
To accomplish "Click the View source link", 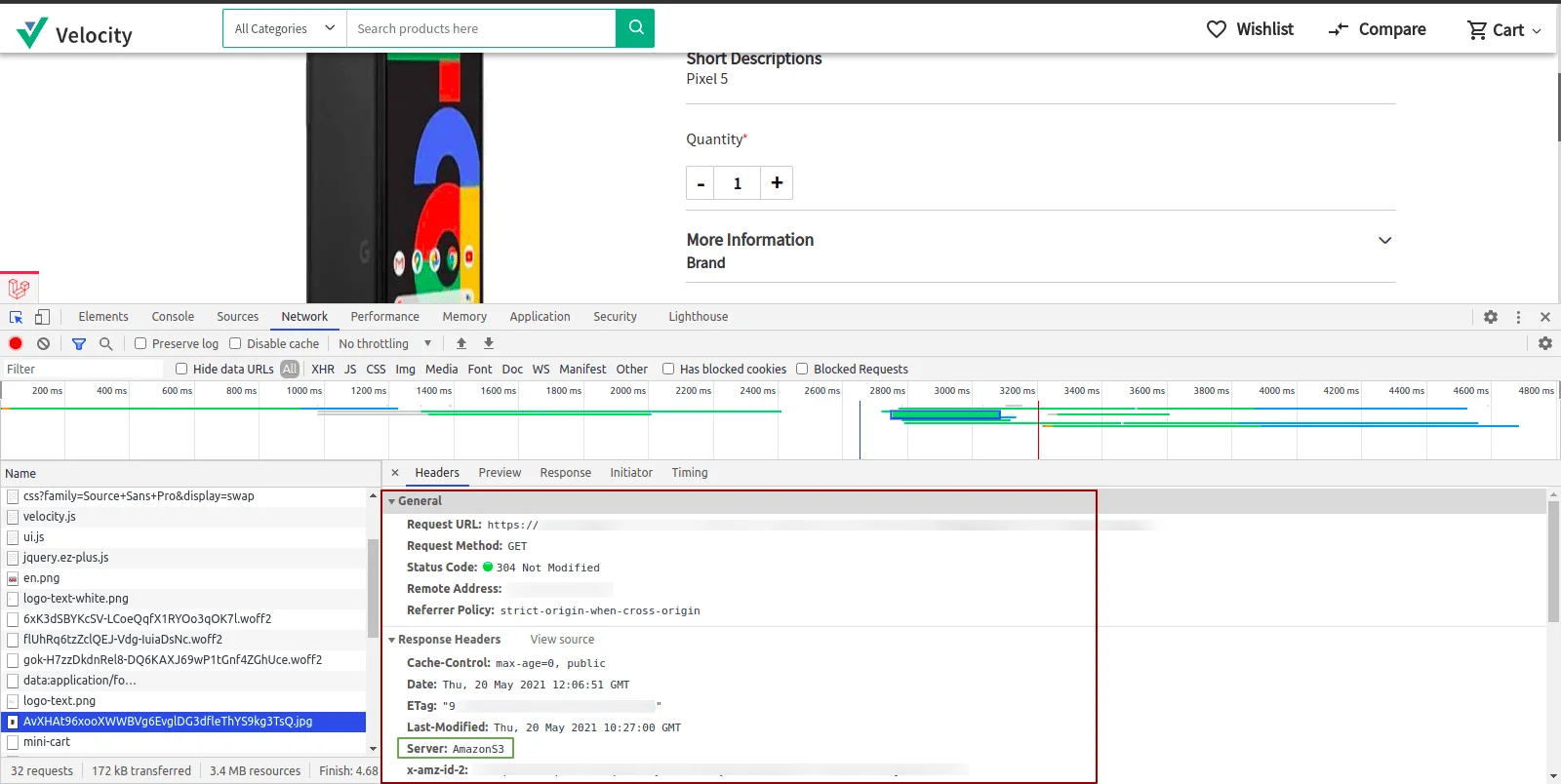I will (562, 640).
